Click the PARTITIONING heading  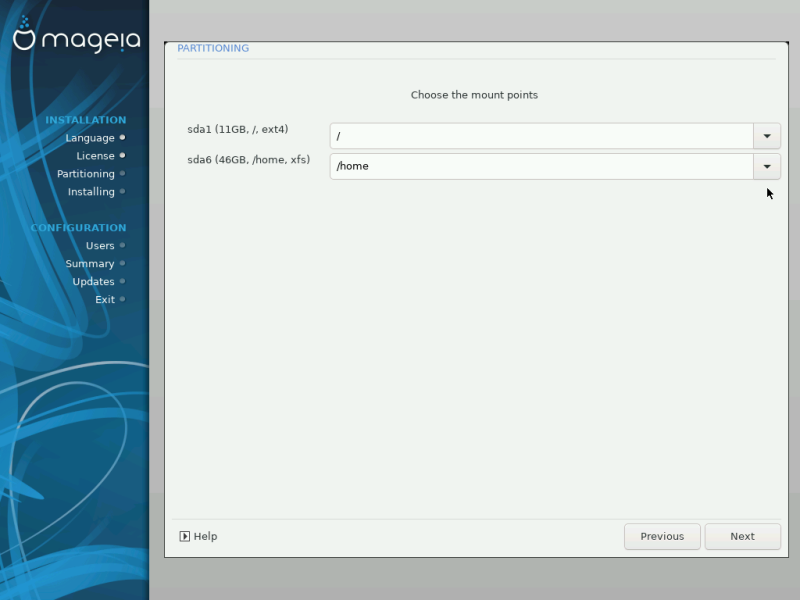coord(213,48)
